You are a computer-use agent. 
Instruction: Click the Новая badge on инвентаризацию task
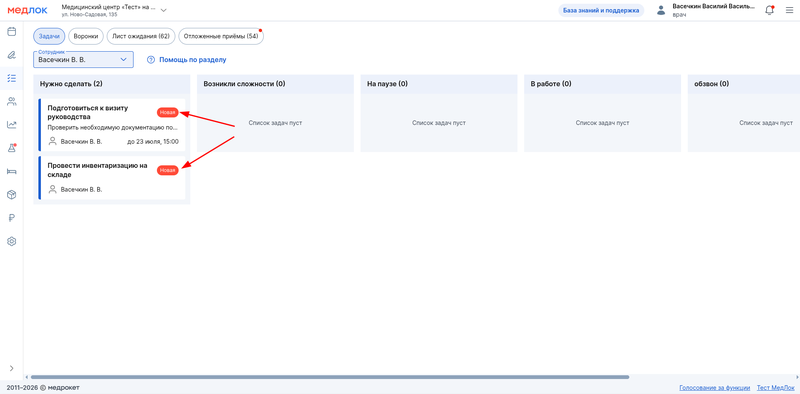pyautogui.click(x=167, y=170)
